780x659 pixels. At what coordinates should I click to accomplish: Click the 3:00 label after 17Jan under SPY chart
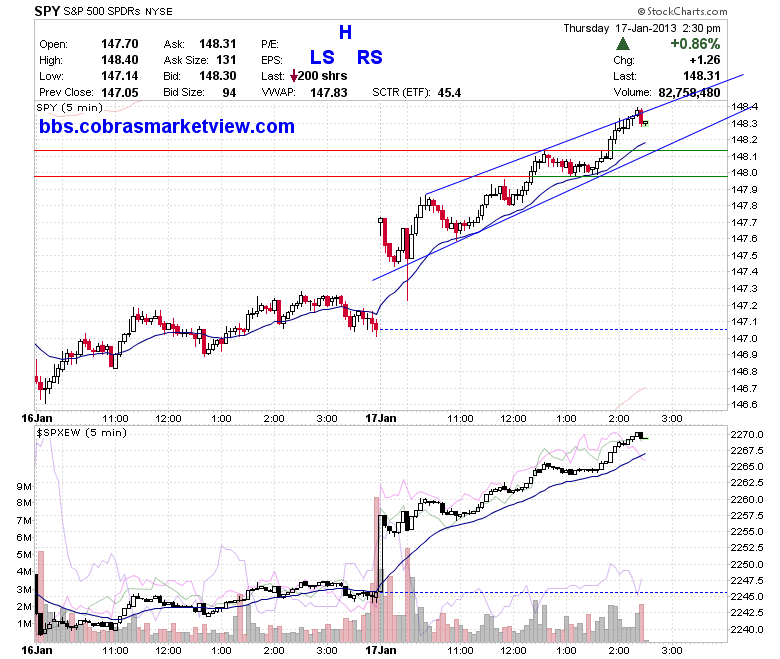pos(672,418)
